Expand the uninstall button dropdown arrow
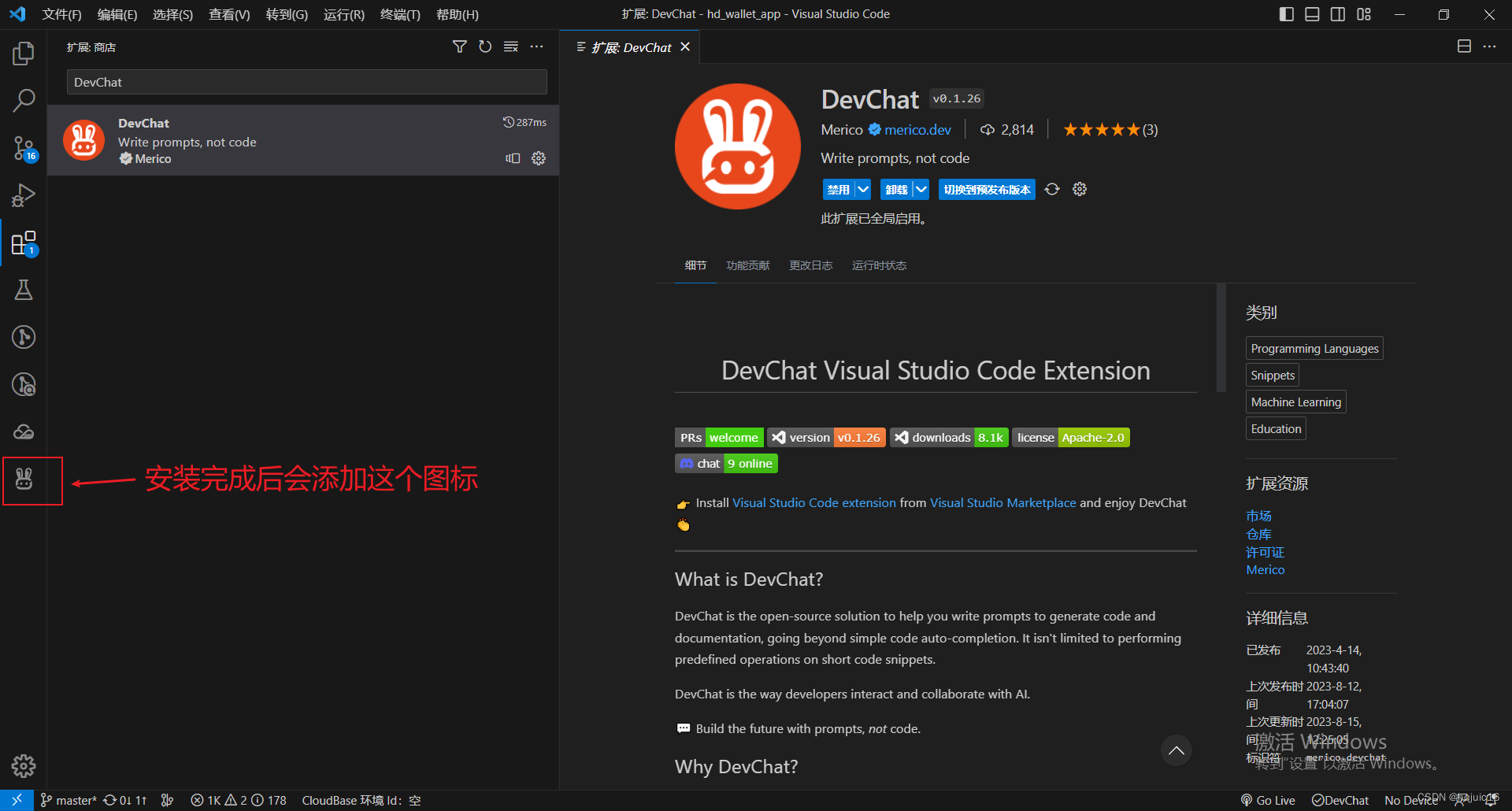This screenshot has width=1512, height=811. pos(921,189)
